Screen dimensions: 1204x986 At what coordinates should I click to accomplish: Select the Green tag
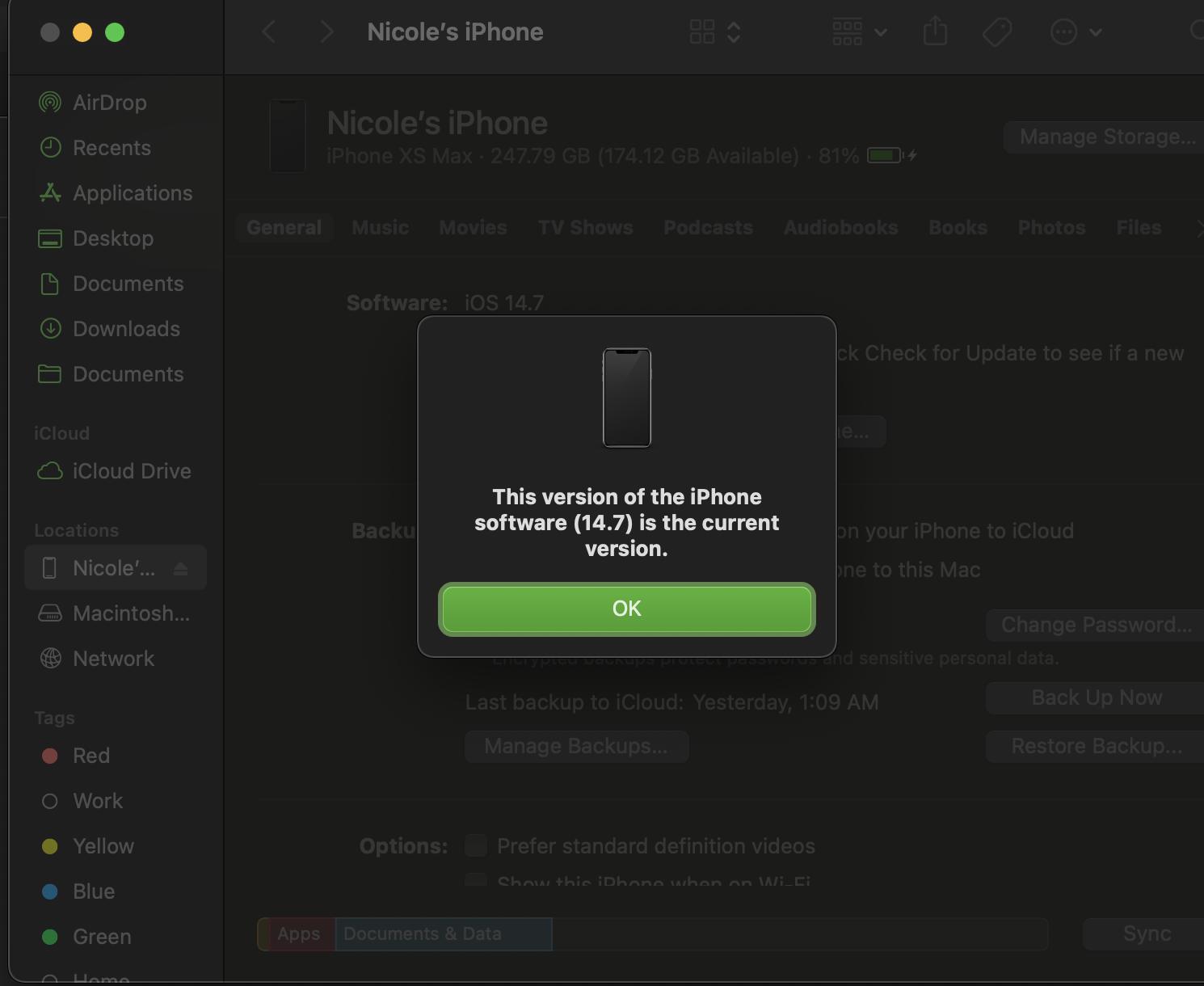coord(86,937)
